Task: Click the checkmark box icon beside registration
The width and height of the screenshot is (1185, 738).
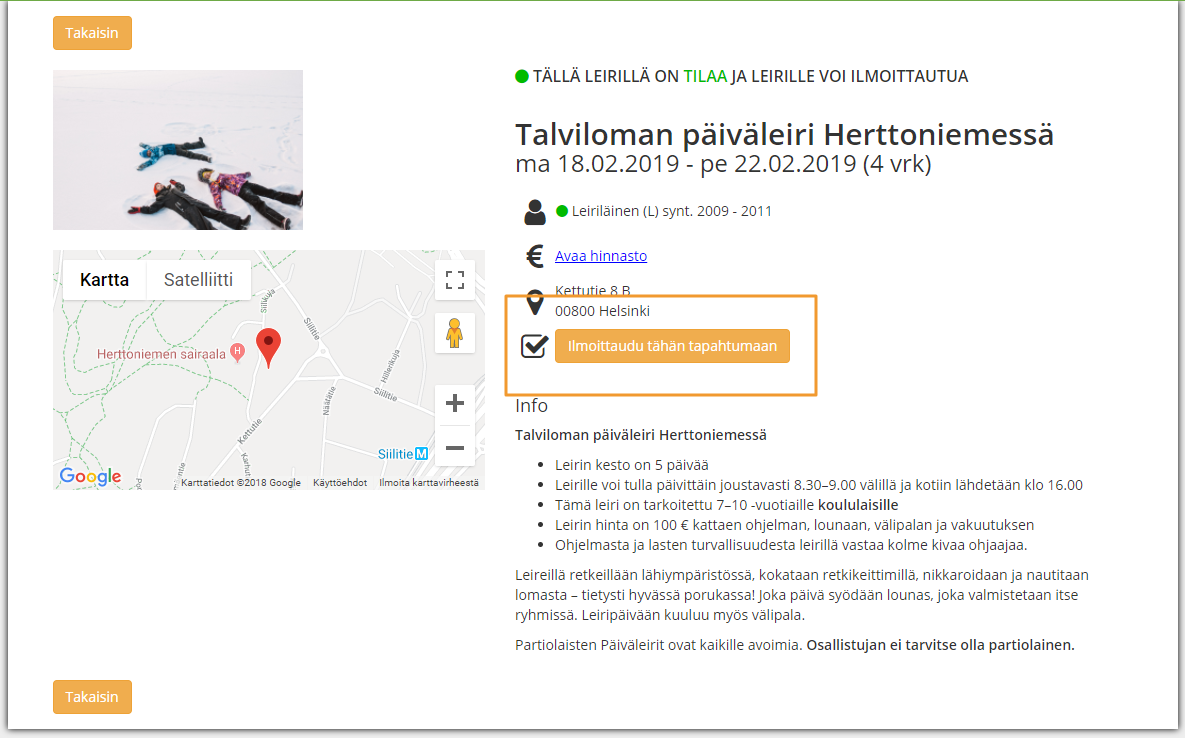Action: tap(534, 346)
